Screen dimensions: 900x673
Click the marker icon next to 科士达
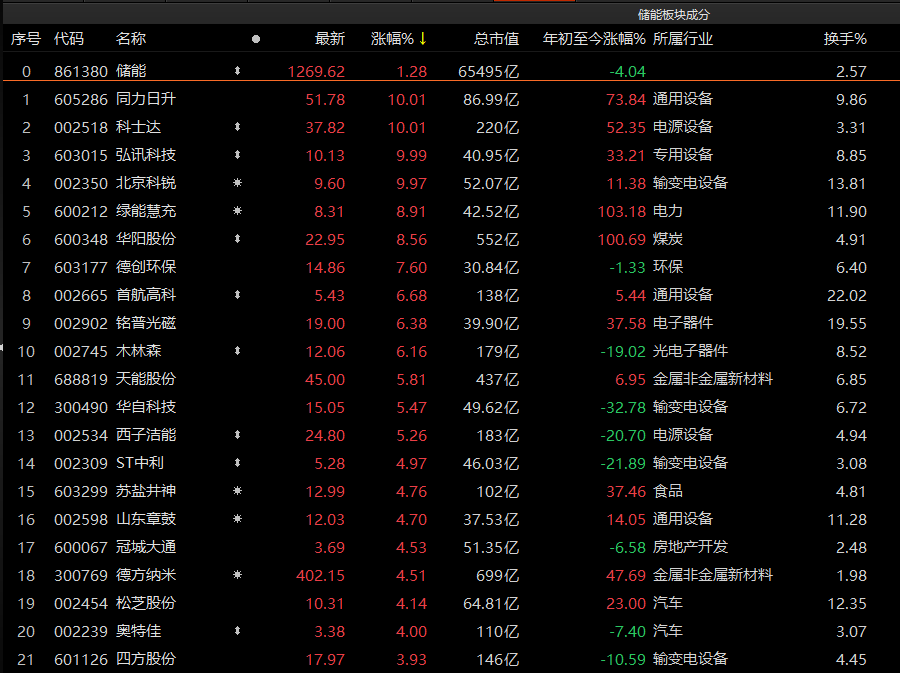click(x=237, y=127)
